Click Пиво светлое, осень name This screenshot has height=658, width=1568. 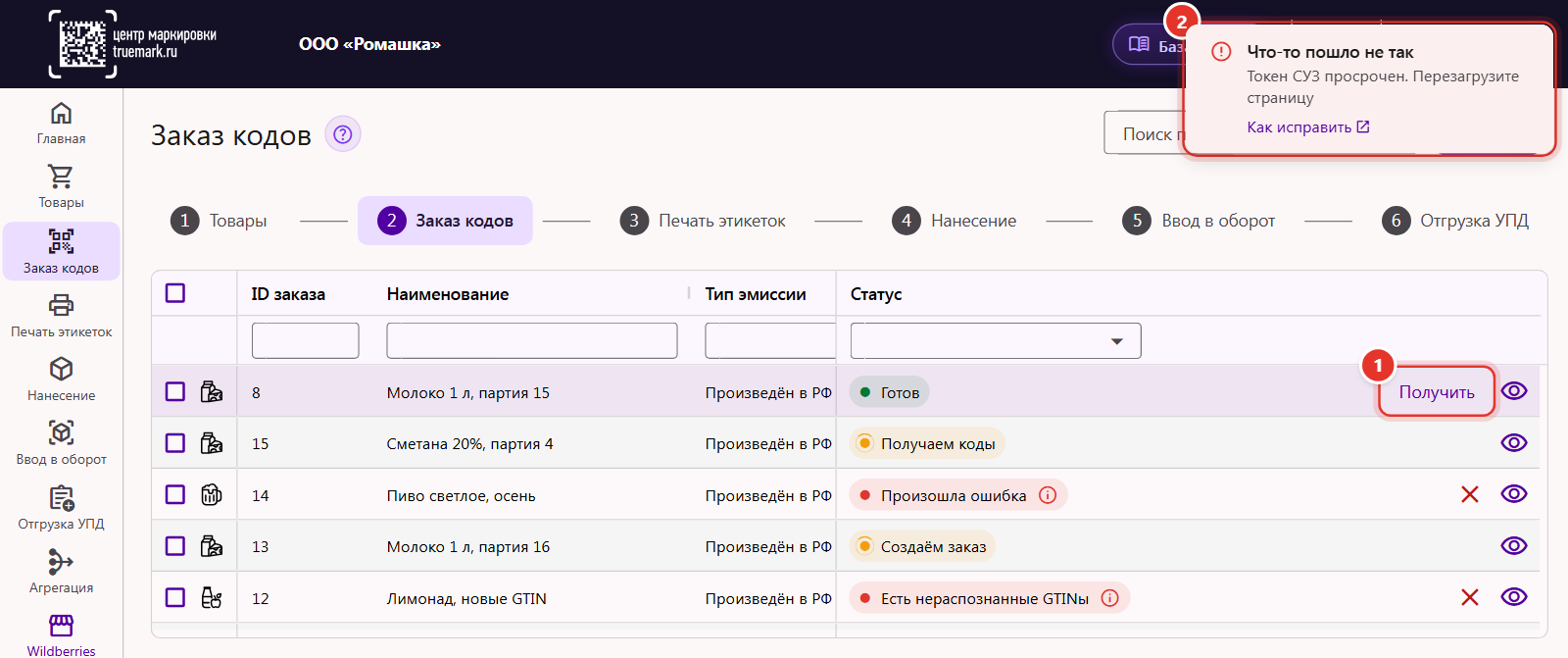(x=462, y=495)
